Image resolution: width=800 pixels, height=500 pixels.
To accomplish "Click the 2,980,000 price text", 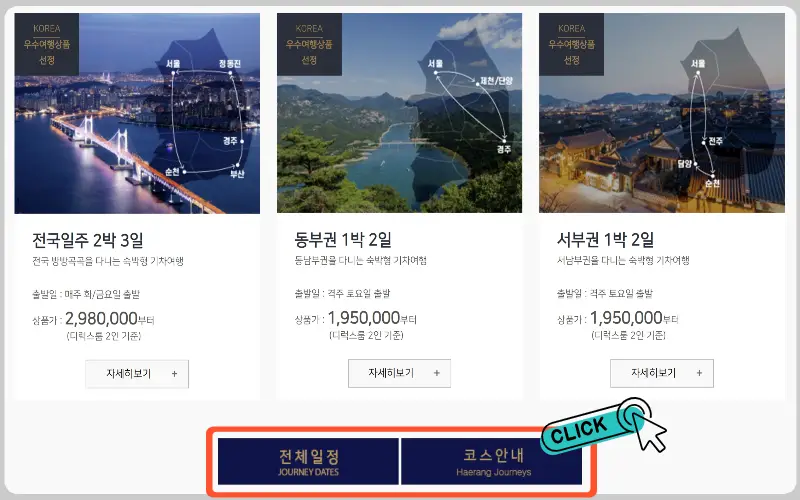I will pos(101,318).
